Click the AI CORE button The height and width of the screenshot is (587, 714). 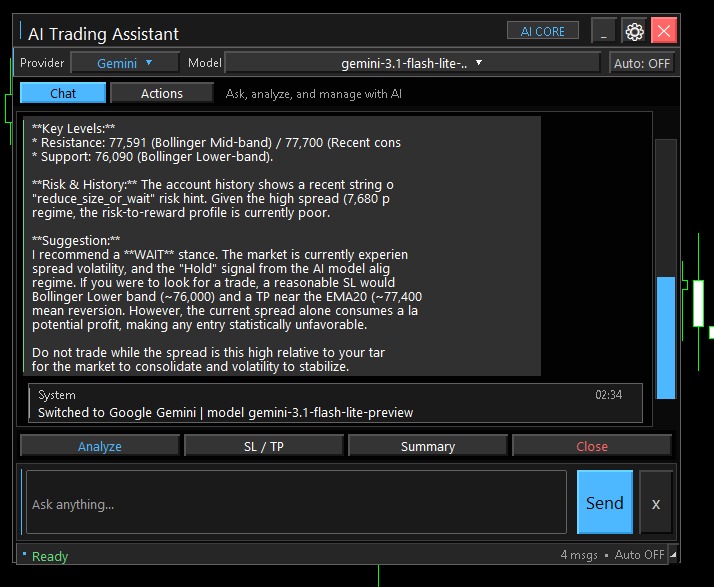[x=543, y=31]
